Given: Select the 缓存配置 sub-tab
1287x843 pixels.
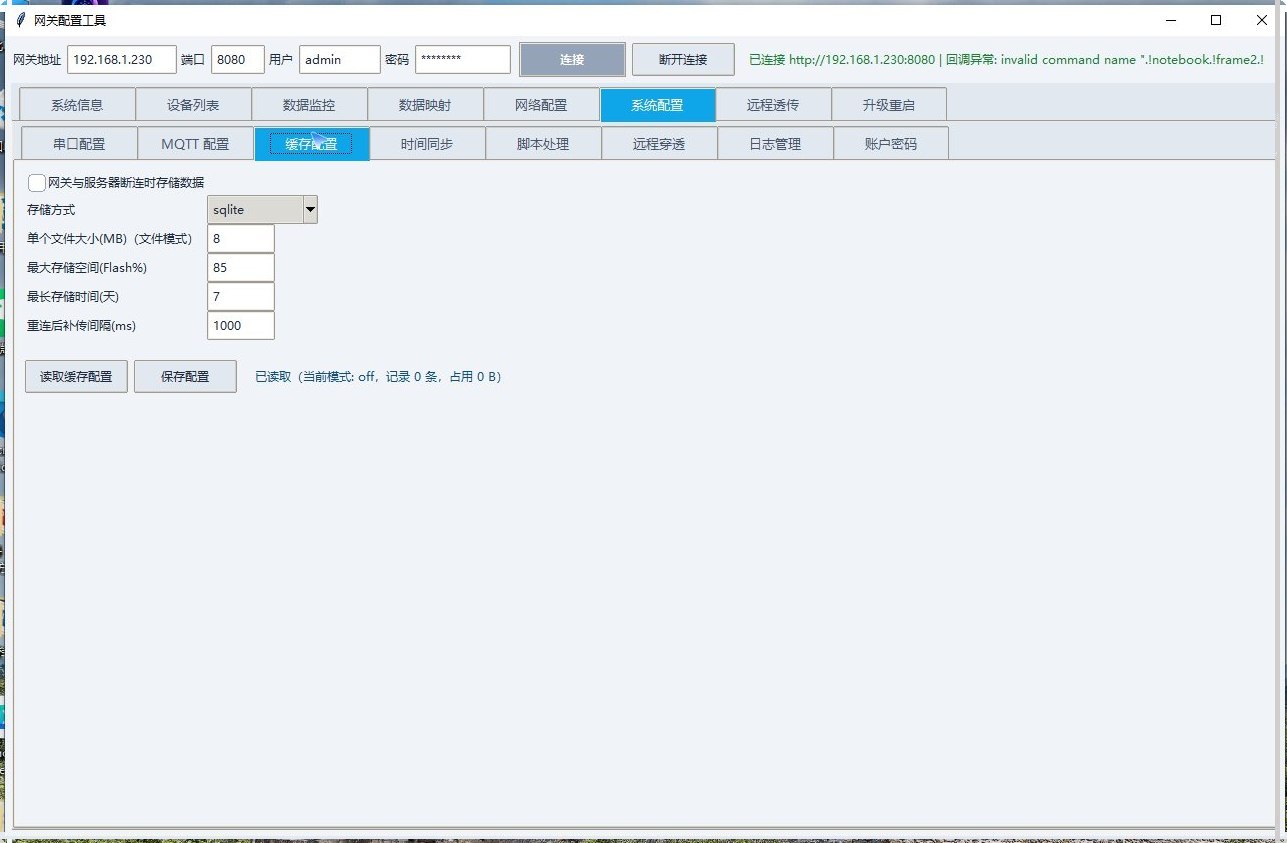Looking at the screenshot, I should click(311, 144).
